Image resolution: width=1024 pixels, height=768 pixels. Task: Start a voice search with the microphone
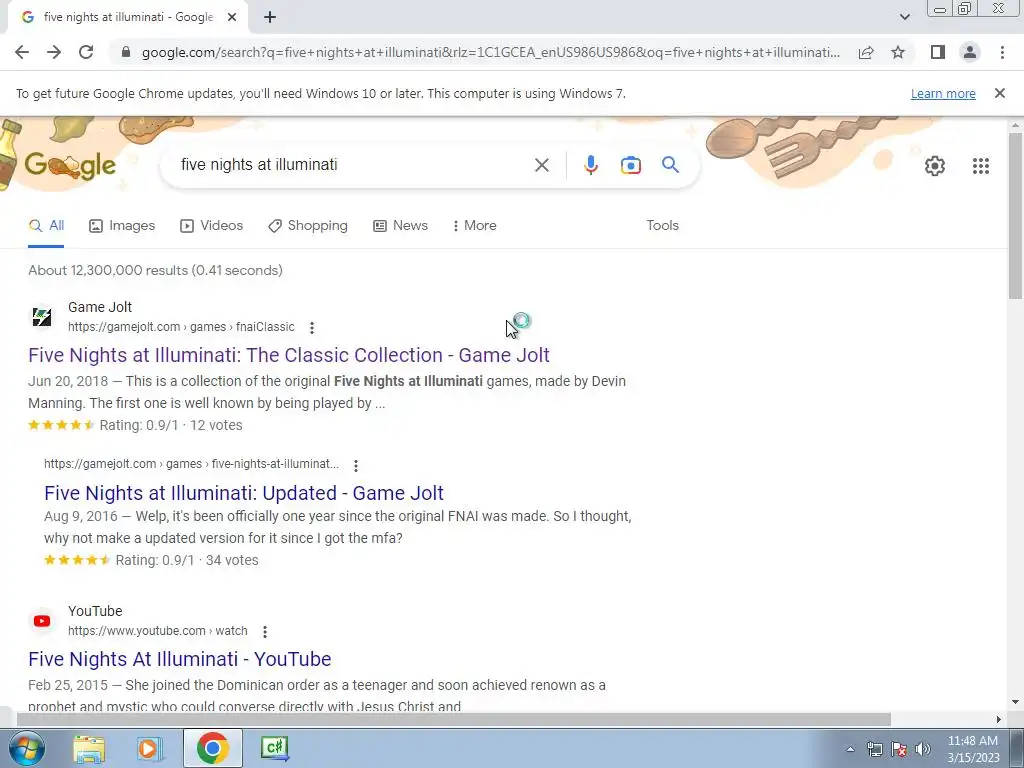[x=590, y=165]
